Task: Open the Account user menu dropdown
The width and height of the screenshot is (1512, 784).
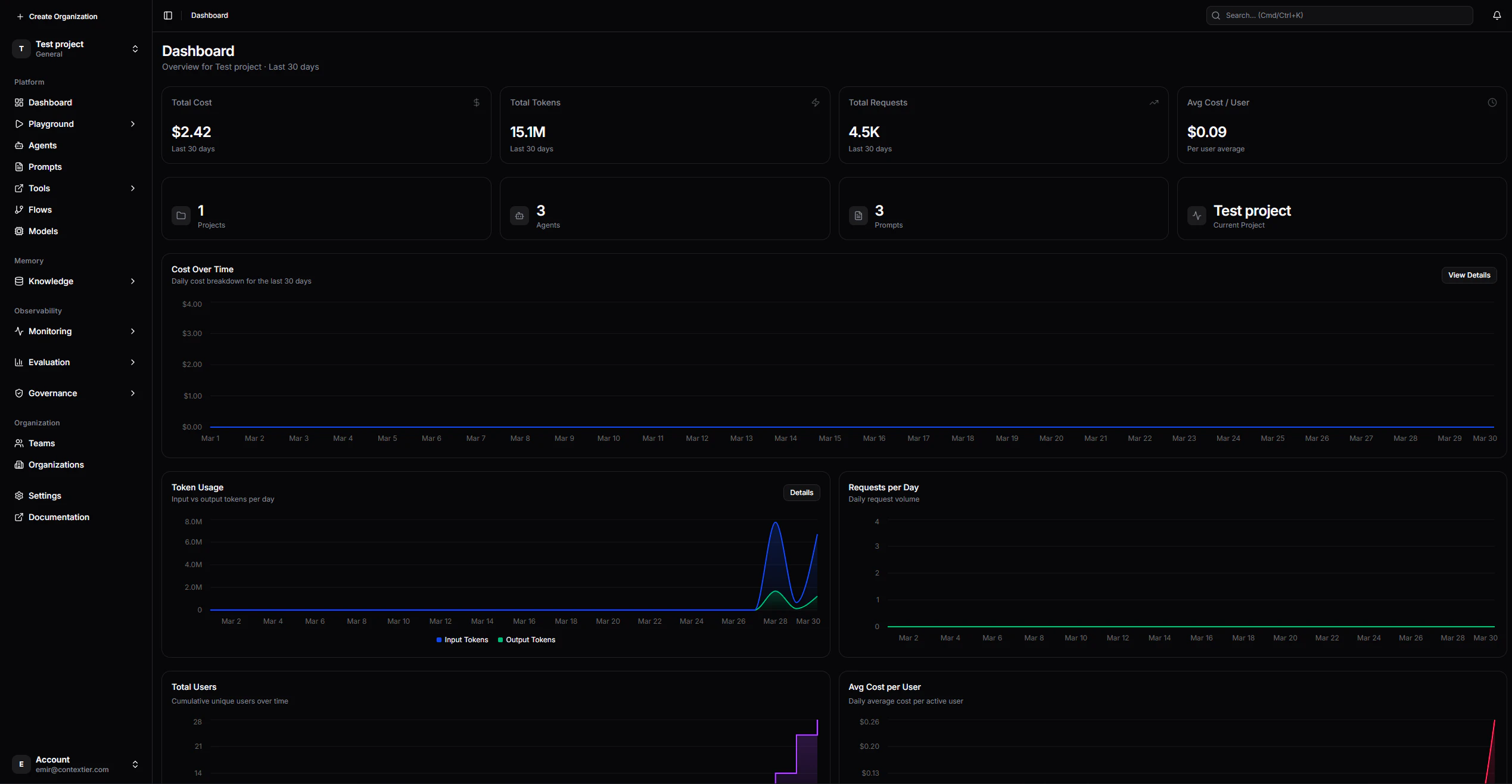Action: 76,764
